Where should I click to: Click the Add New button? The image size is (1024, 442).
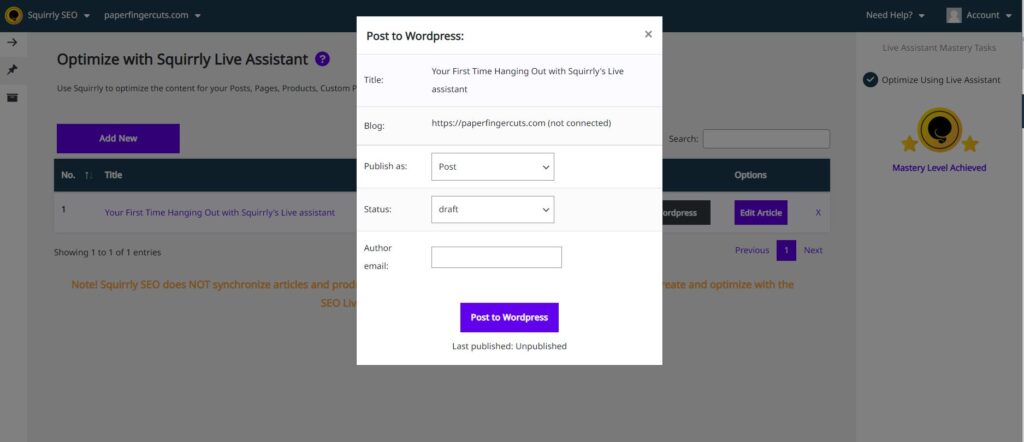(118, 138)
